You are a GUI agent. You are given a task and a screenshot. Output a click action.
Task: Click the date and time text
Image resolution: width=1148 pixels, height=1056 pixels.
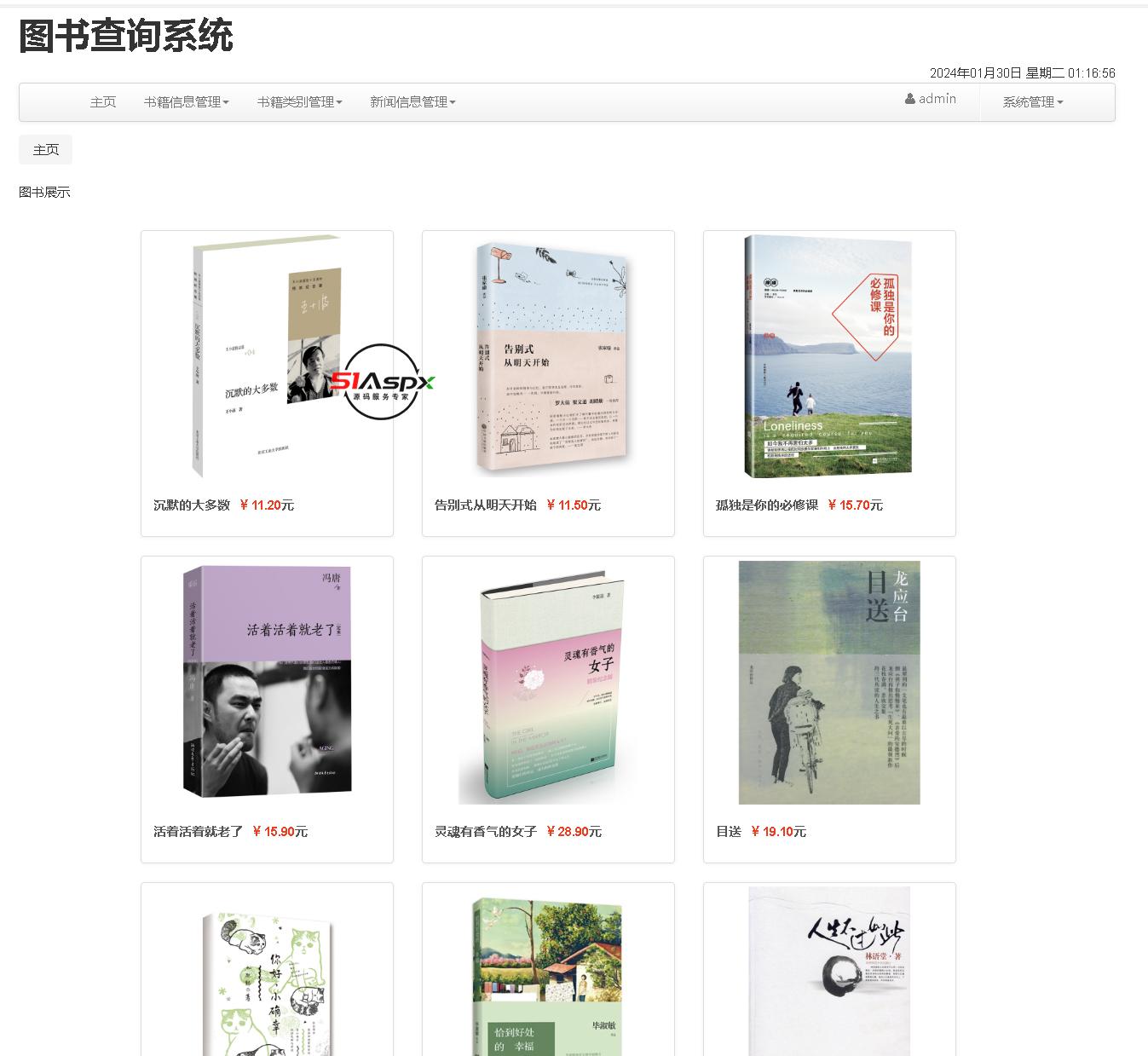(x=1022, y=73)
